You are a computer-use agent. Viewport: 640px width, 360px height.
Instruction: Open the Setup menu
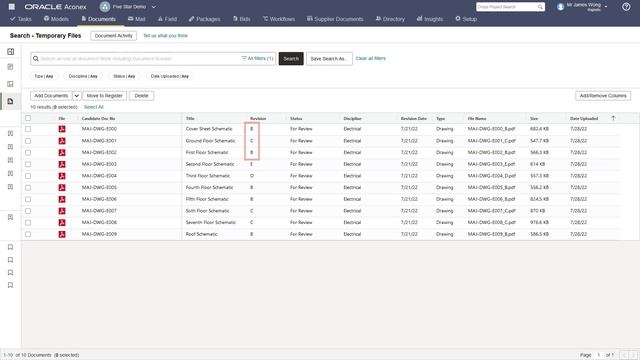466,19
